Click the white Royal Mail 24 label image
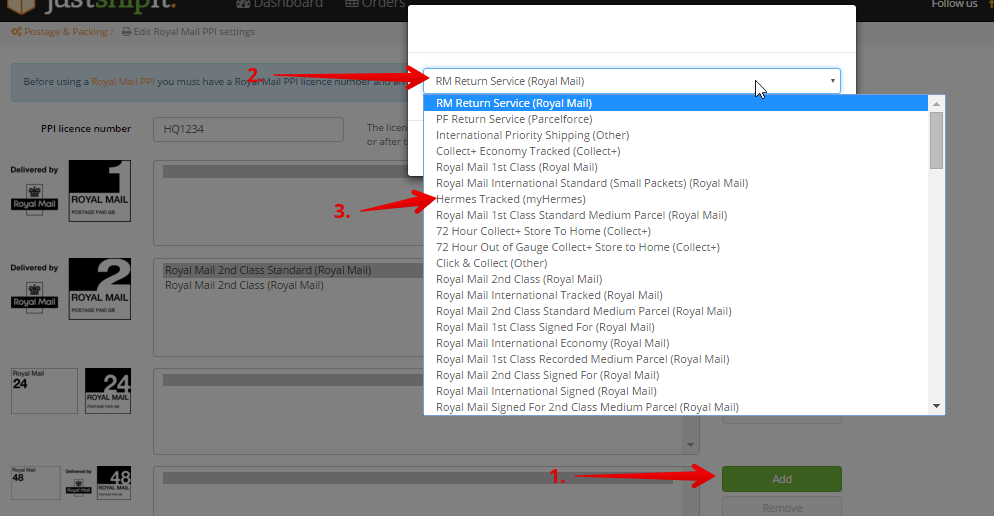This screenshot has height=516, width=994. pos(44,391)
